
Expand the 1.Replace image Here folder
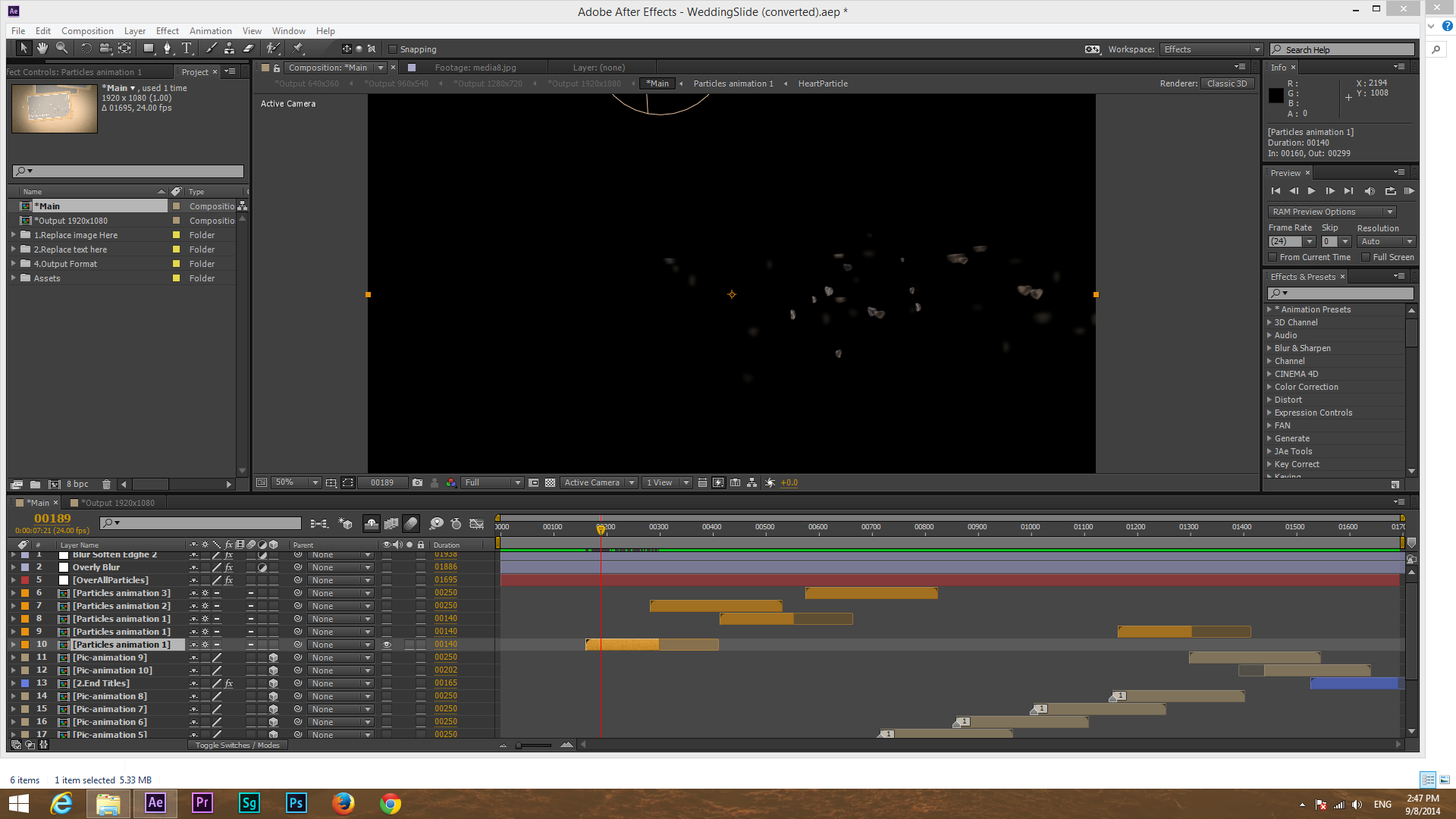click(x=14, y=235)
